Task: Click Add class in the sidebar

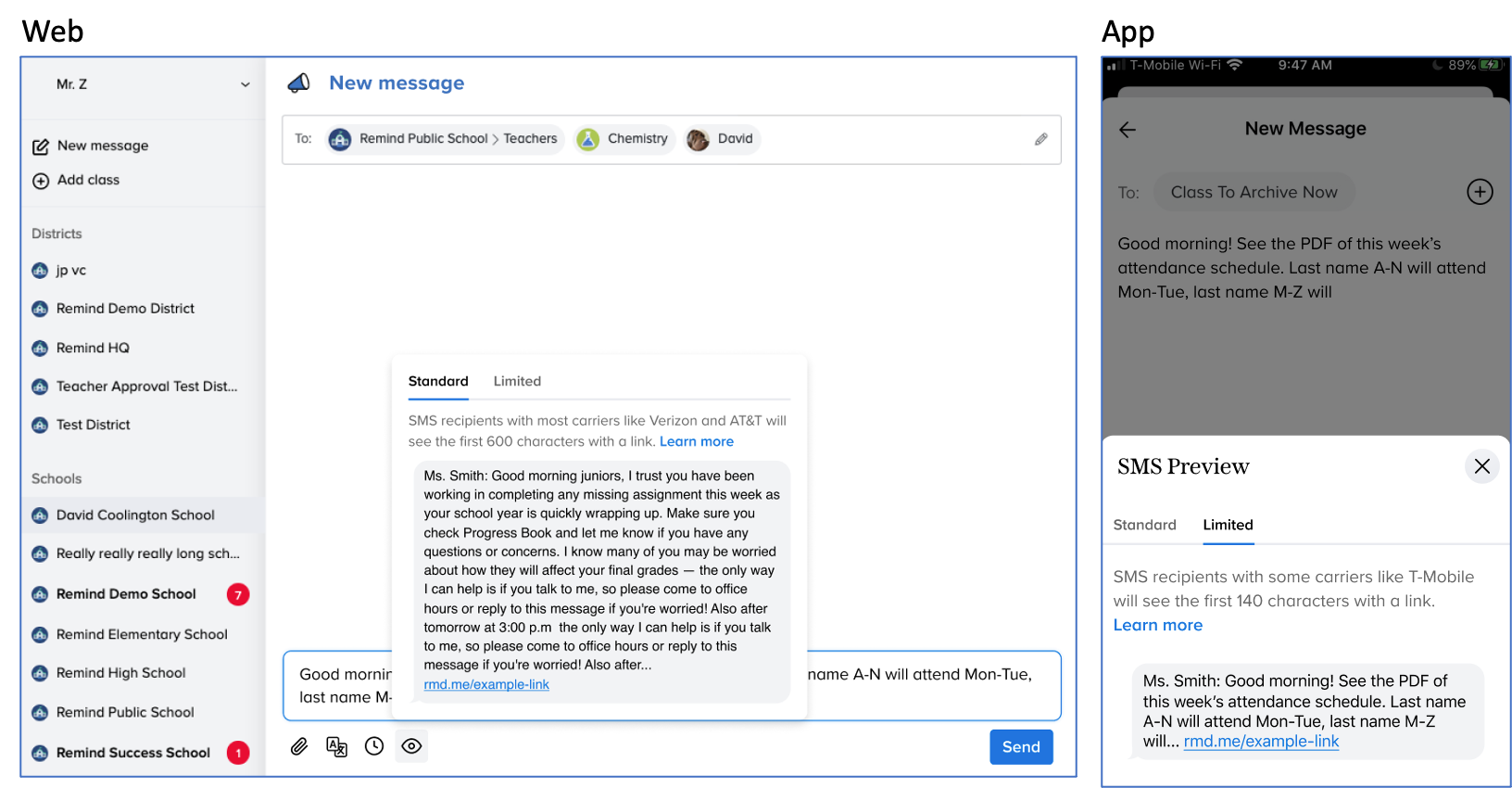Action: coord(88,180)
